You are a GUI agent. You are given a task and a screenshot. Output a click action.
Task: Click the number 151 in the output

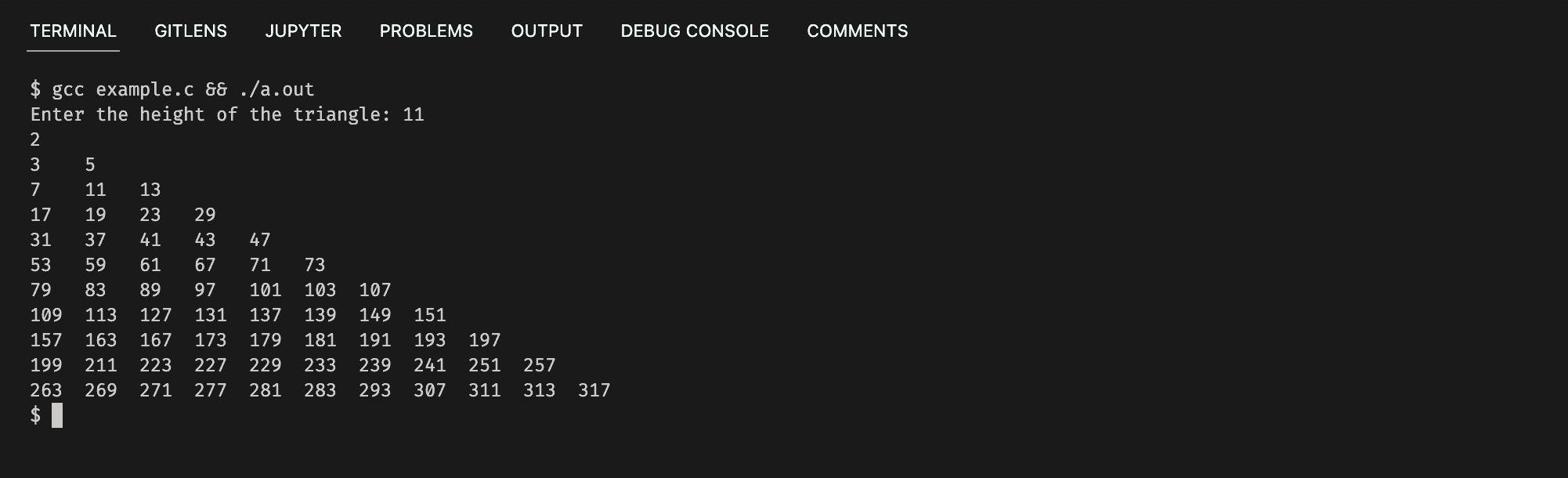point(430,315)
